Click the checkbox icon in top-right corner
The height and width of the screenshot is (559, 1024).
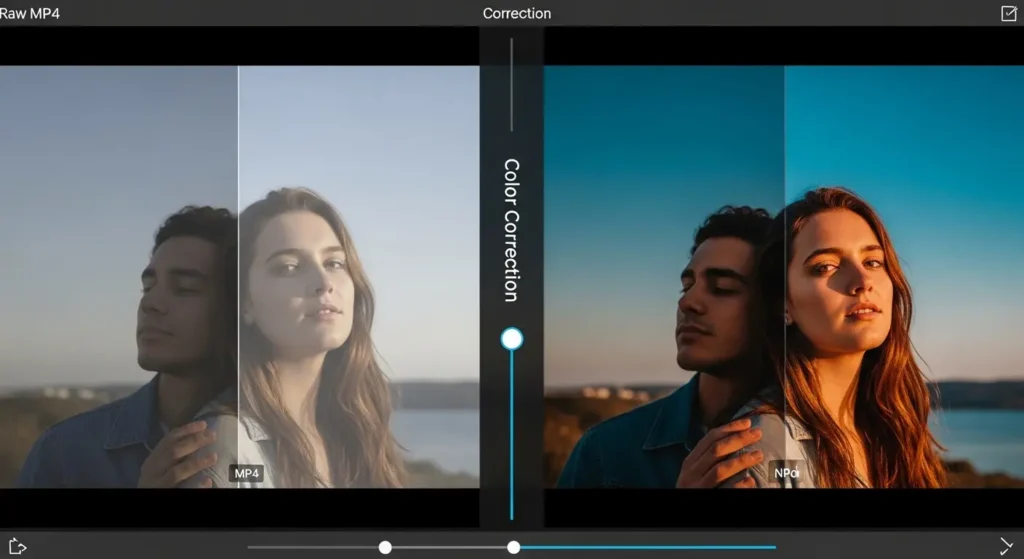click(x=1008, y=14)
